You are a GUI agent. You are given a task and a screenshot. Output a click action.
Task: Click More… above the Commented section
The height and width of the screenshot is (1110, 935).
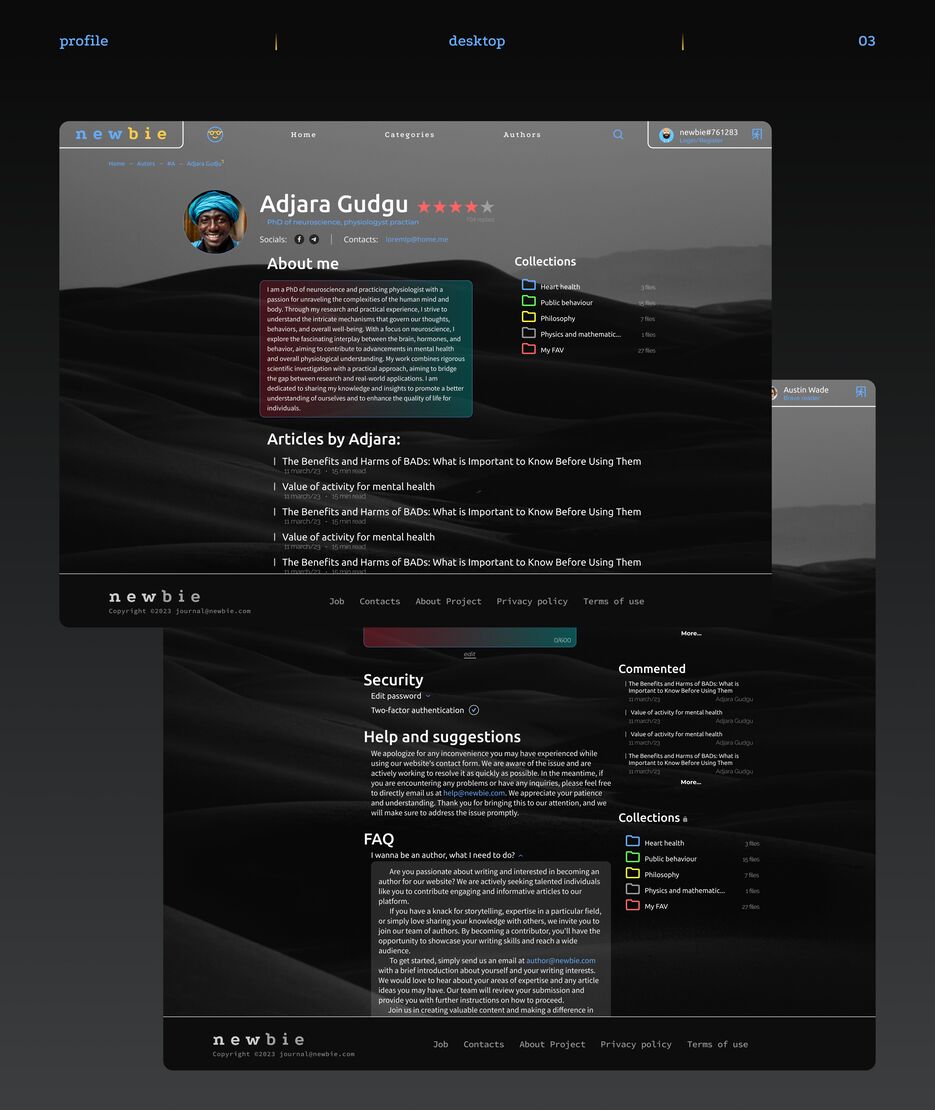click(x=691, y=634)
